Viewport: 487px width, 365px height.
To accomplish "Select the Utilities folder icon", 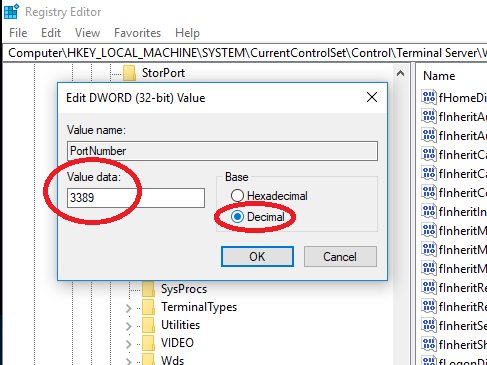I will tap(148, 325).
